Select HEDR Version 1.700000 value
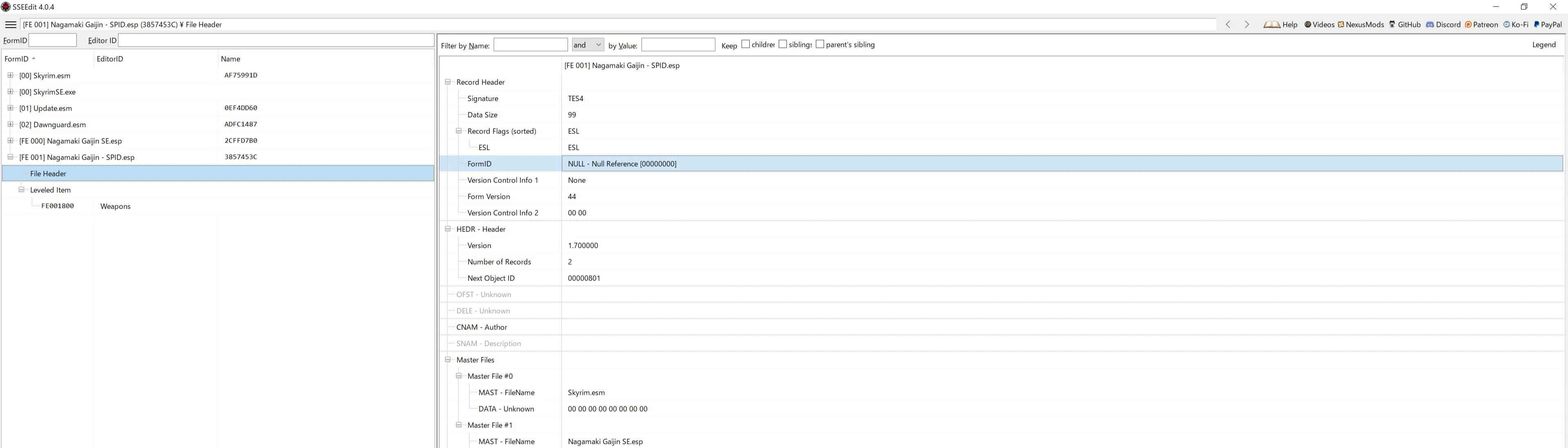The image size is (1568, 448). [583, 245]
